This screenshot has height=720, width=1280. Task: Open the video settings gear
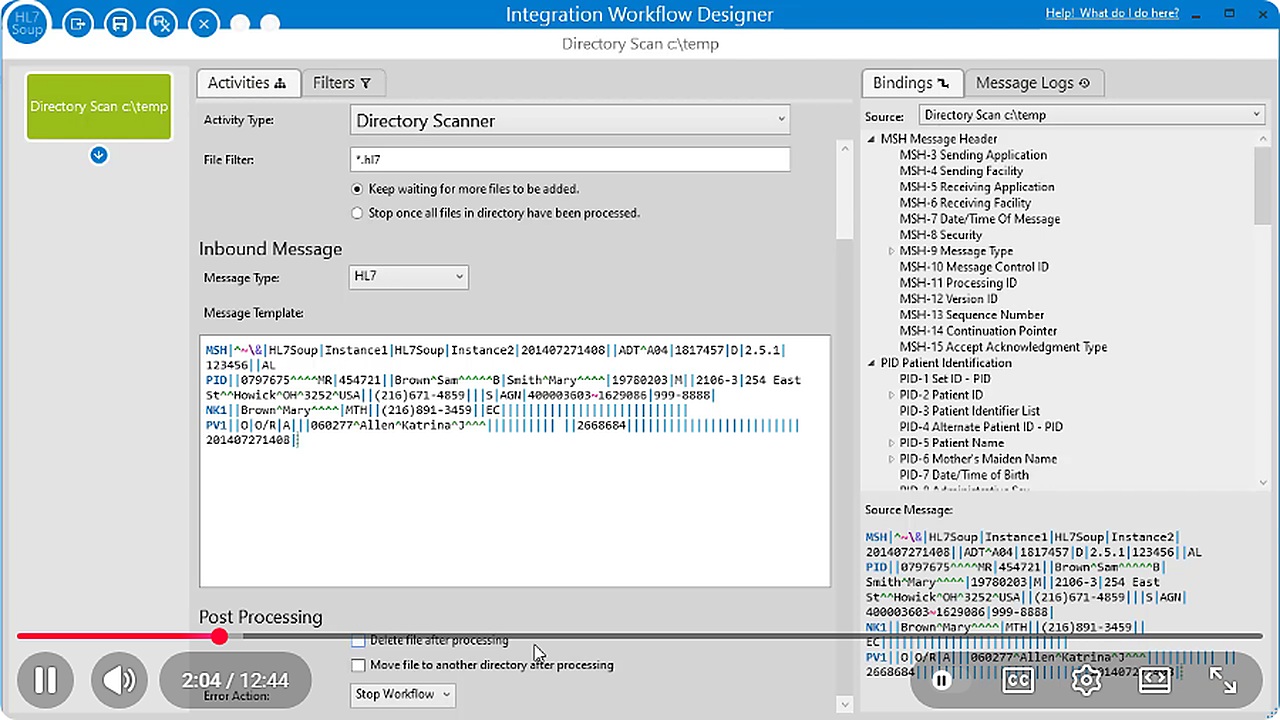point(1086,680)
